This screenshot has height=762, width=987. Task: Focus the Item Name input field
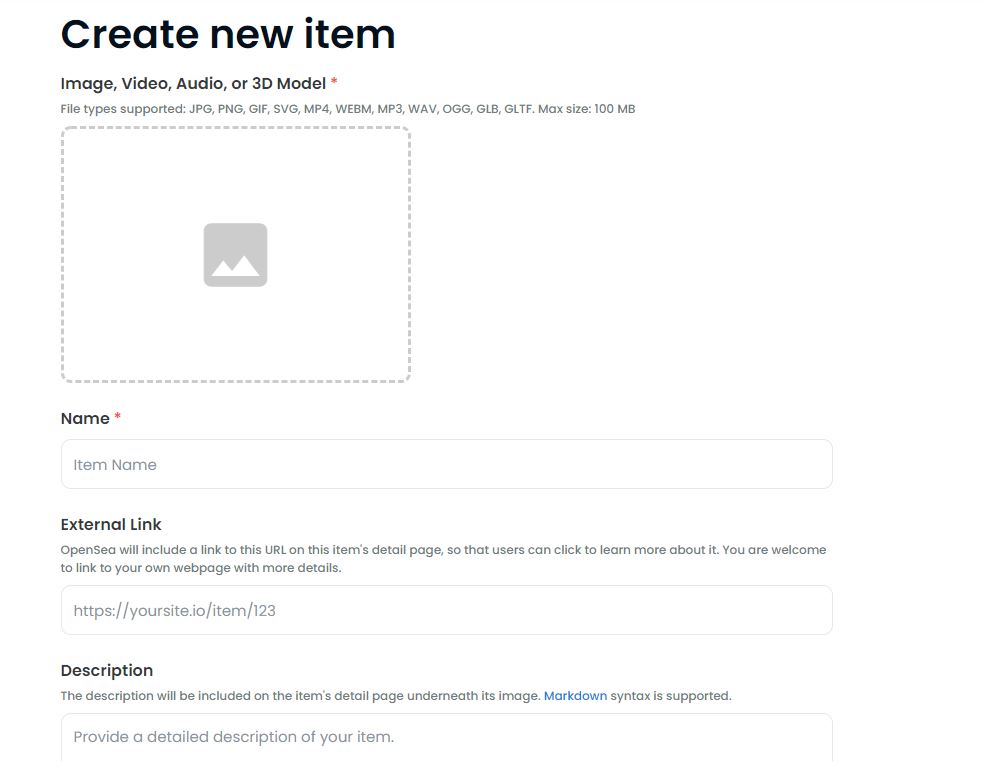point(447,464)
